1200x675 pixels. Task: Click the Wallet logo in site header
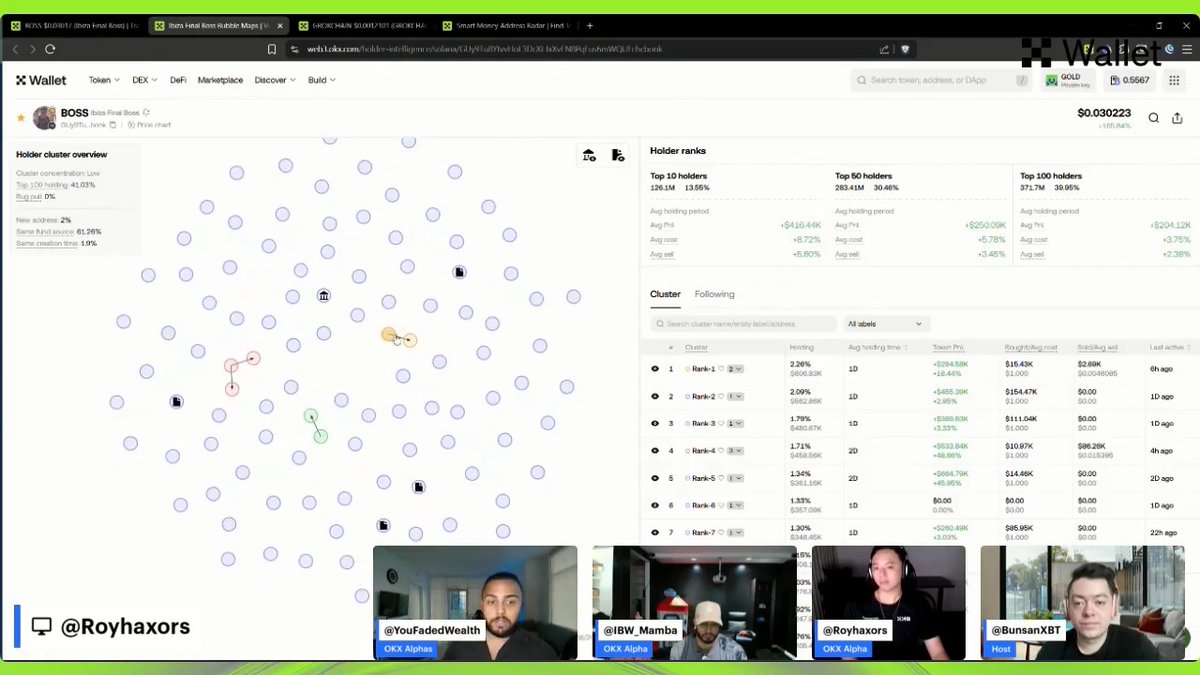tap(41, 80)
